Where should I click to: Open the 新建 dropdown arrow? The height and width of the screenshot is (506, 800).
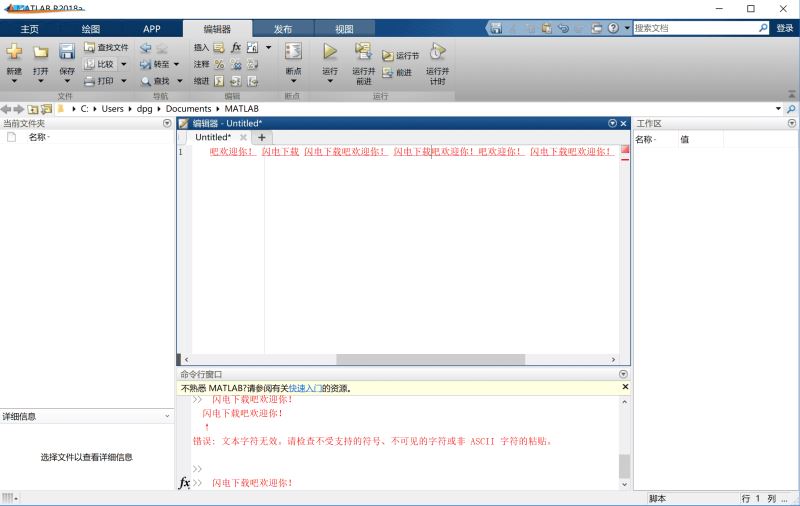pos(14,81)
